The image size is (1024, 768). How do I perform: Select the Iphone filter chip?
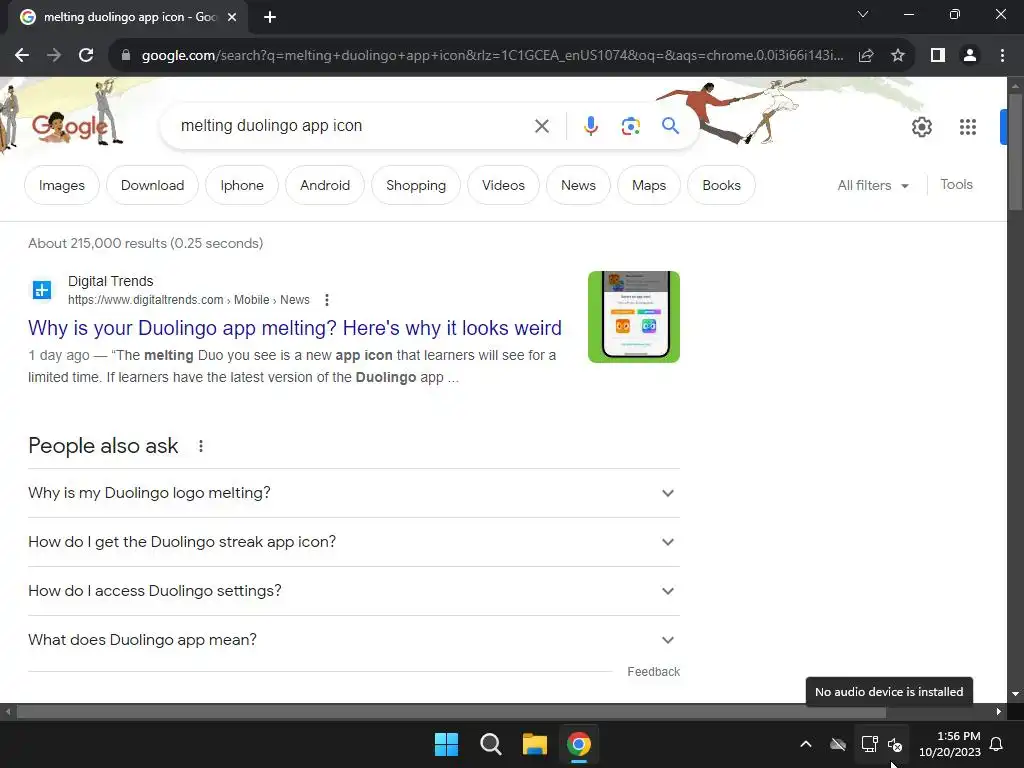(x=242, y=185)
